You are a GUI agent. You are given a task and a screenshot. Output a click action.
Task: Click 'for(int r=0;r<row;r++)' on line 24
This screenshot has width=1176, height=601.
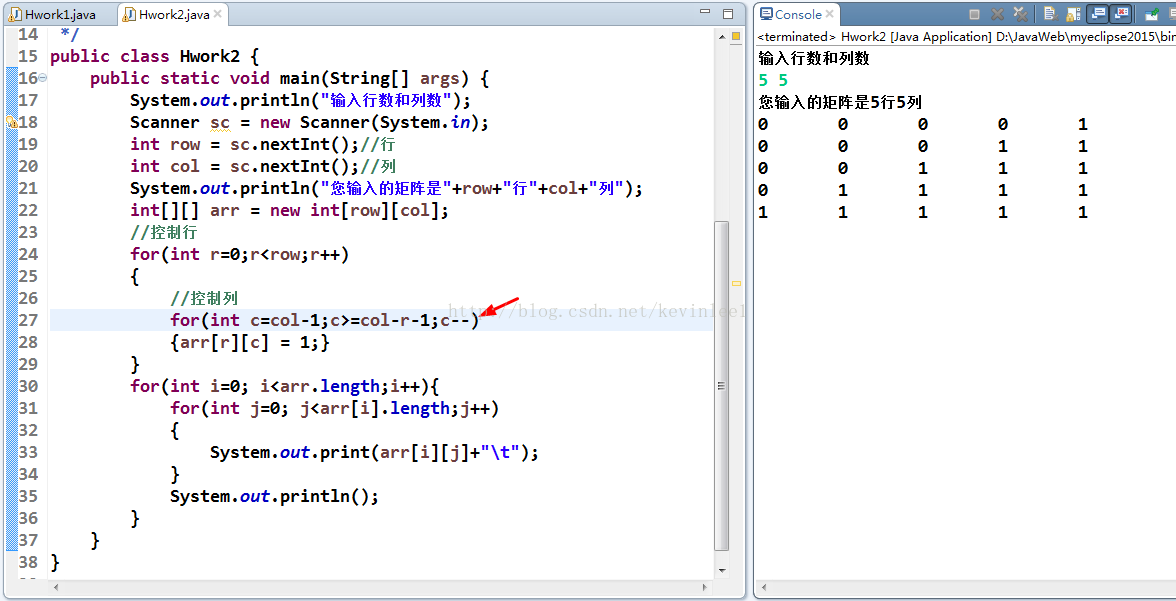(x=240, y=254)
